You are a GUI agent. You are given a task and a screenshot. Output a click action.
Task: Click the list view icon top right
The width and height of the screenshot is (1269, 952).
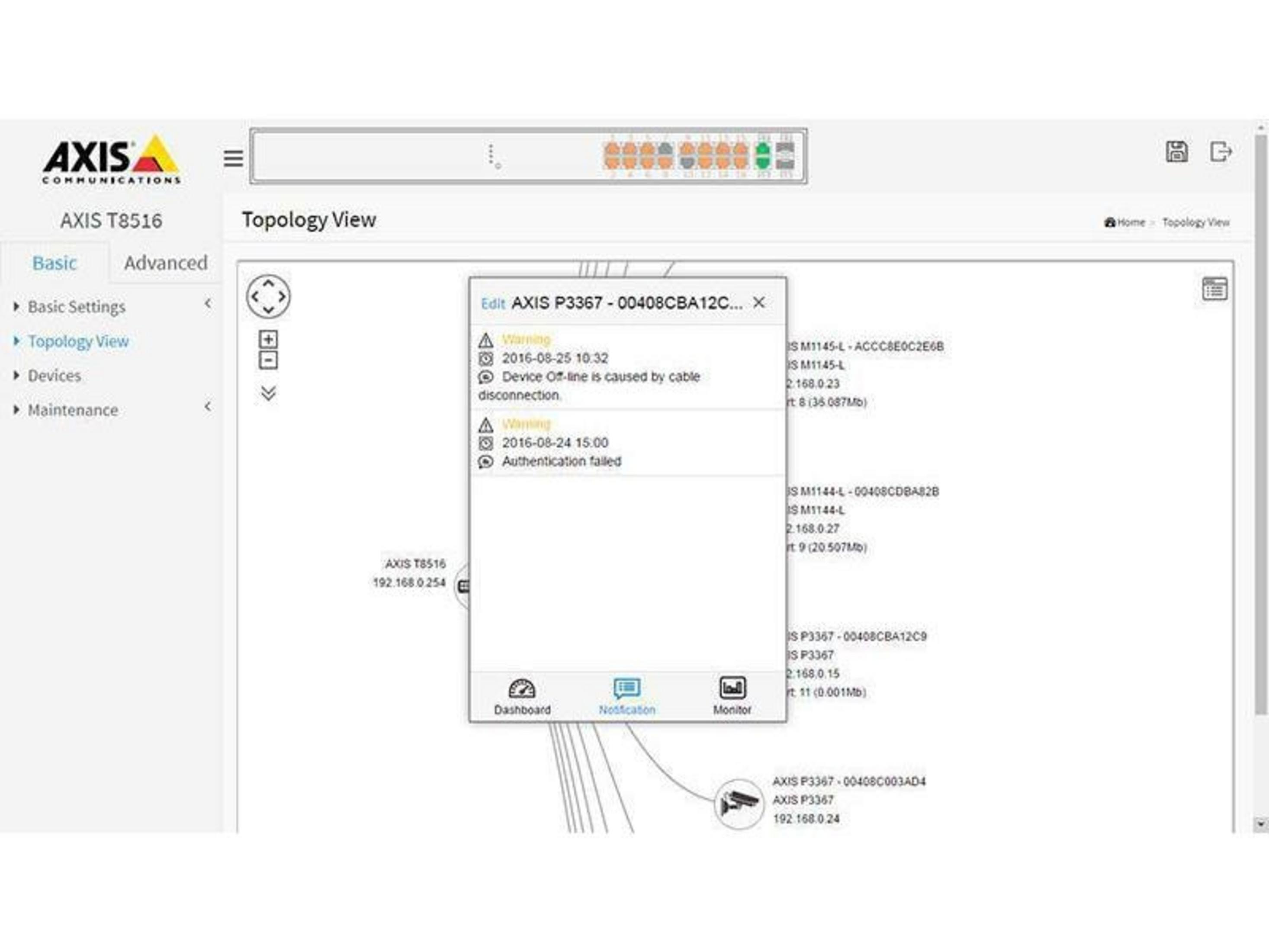(x=1214, y=289)
